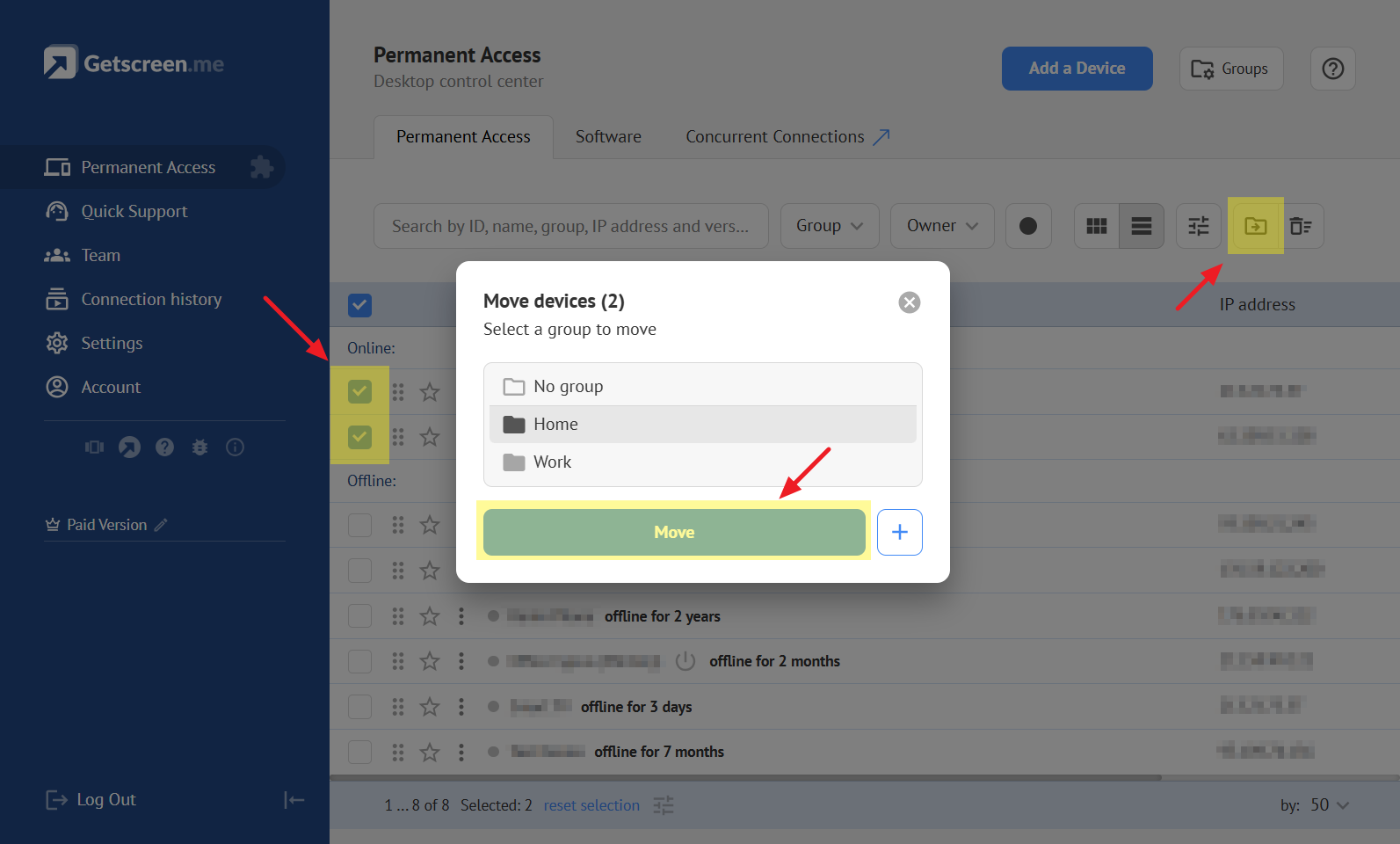Image resolution: width=1400 pixels, height=844 pixels.
Task: Open the help question mark icon
Action: coord(1332,69)
